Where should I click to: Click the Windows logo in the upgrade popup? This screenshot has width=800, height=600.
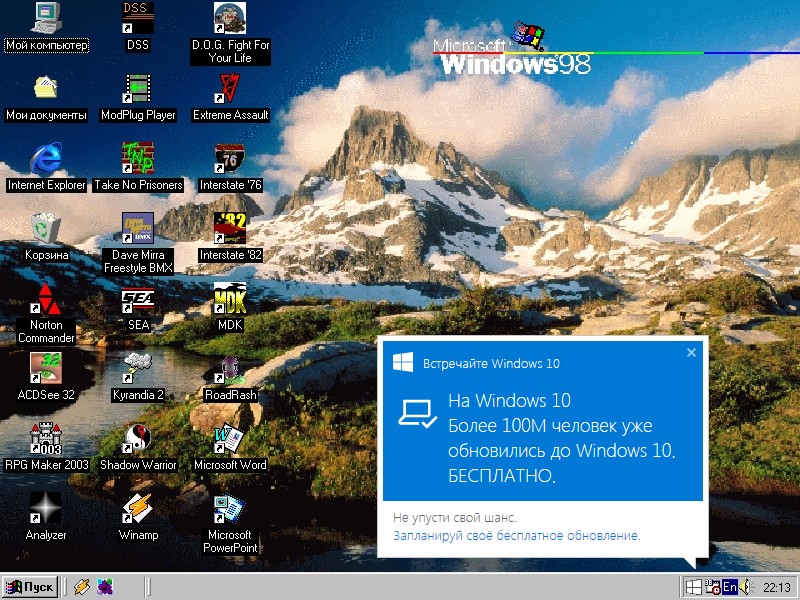403,362
